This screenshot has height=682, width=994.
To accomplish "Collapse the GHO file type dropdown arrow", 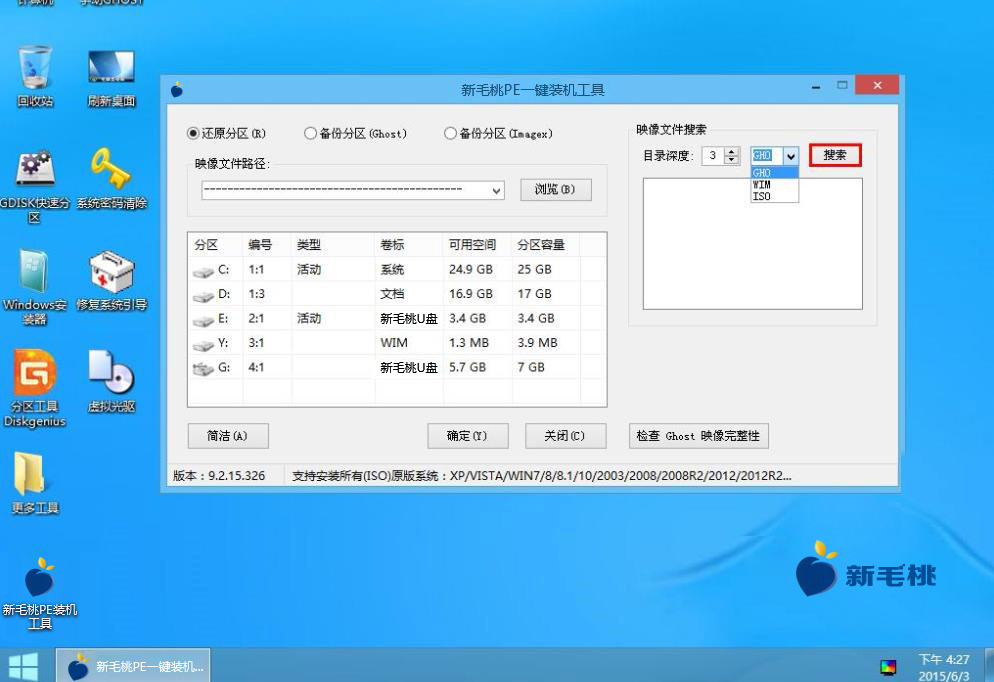I will (x=791, y=156).
